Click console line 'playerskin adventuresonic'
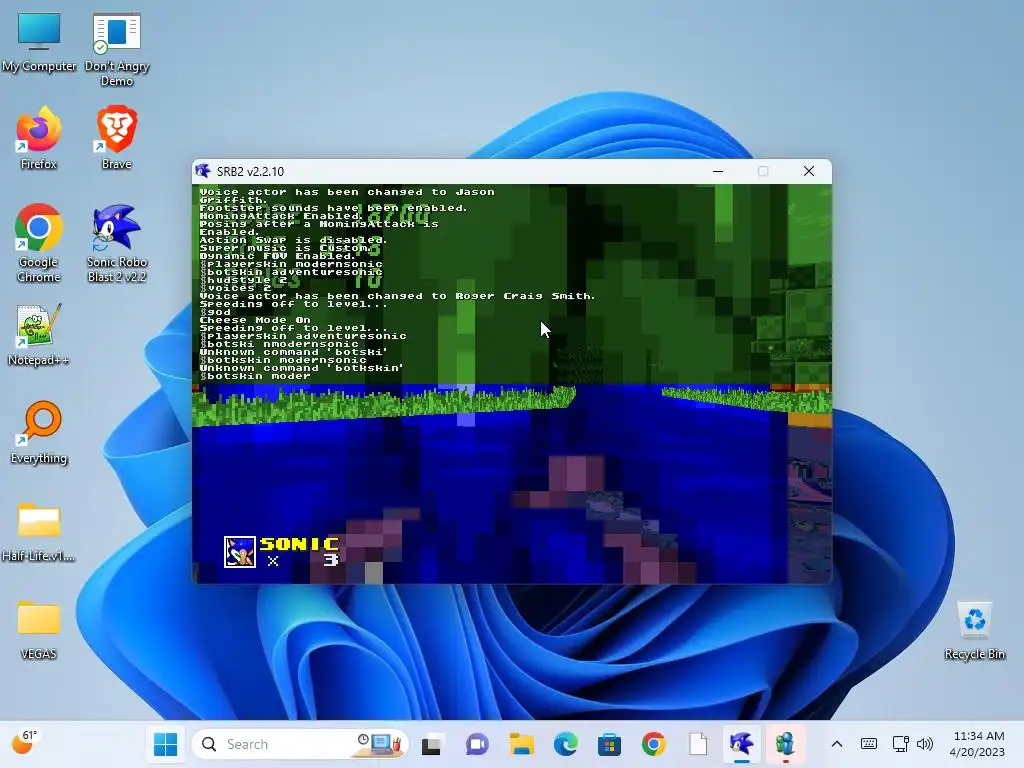The image size is (1024, 768). click(x=303, y=336)
